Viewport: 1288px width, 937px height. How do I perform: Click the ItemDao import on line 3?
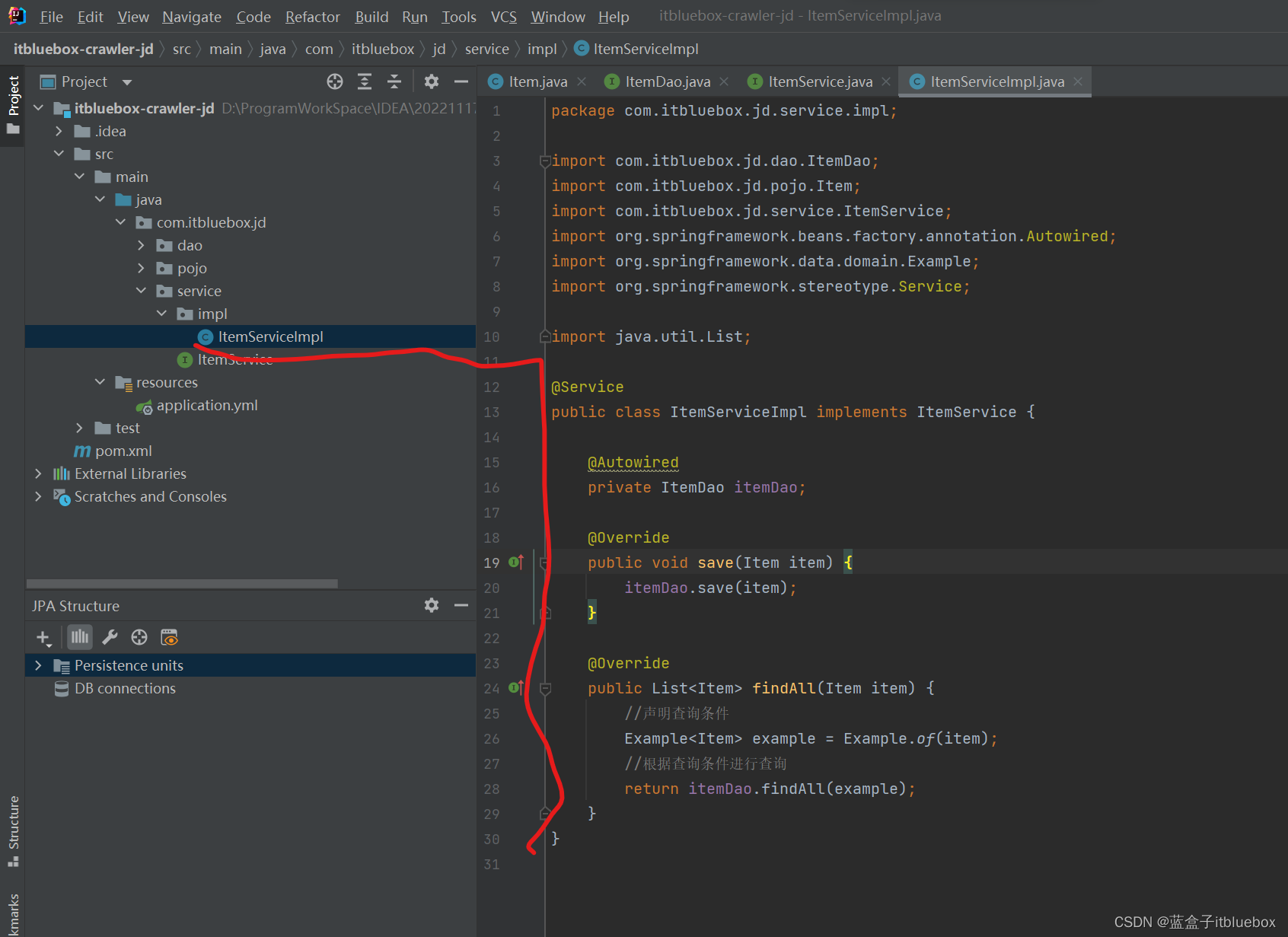click(x=838, y=161)
